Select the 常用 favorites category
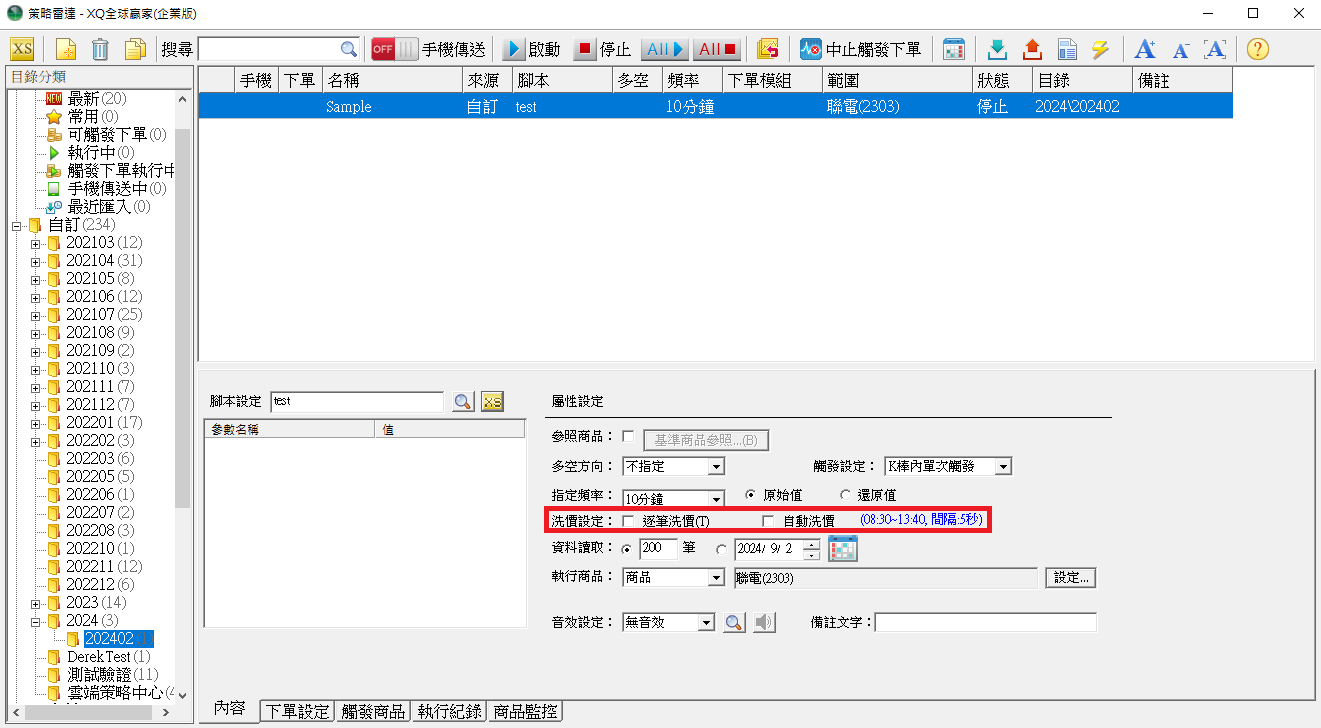1321x728 pixels. [x=93, y=116]
